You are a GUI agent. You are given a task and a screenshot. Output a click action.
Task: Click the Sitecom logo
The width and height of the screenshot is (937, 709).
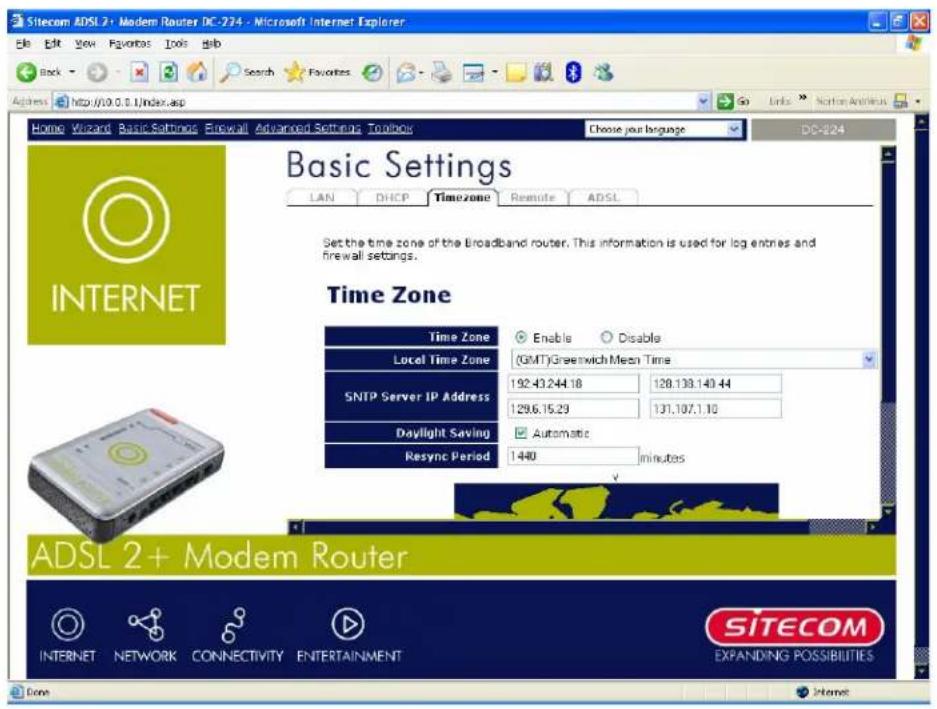[x=794, y=627]
